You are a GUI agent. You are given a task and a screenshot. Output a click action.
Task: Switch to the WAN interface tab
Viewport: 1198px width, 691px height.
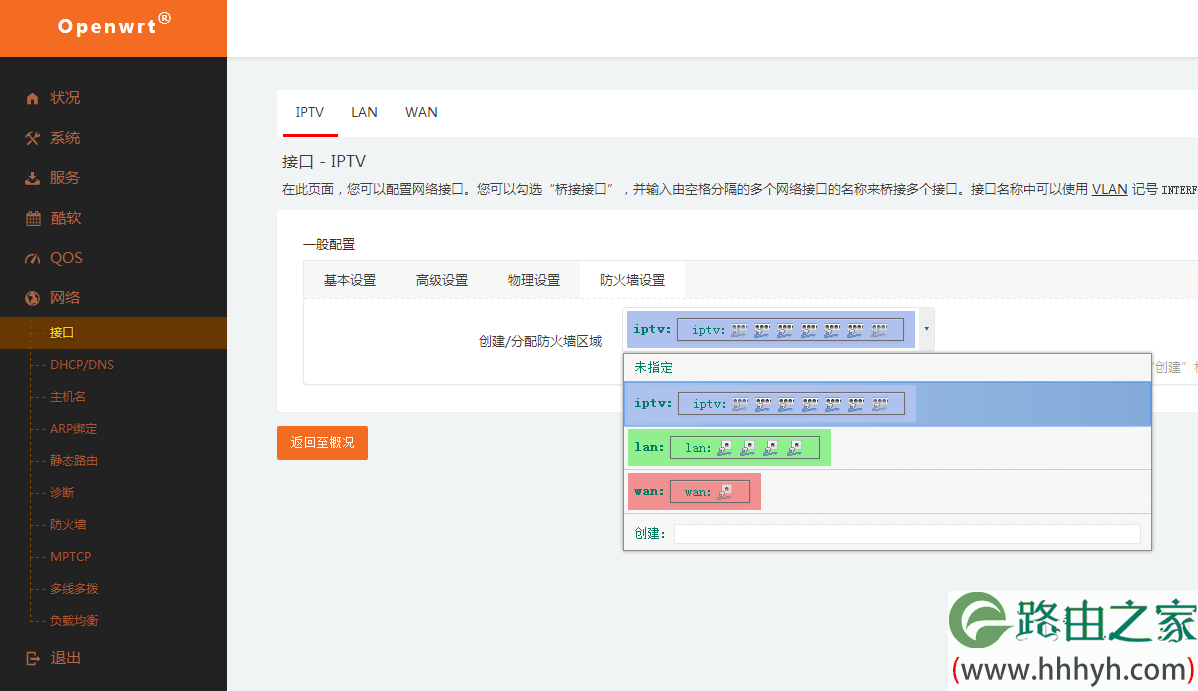coord(421,112)
